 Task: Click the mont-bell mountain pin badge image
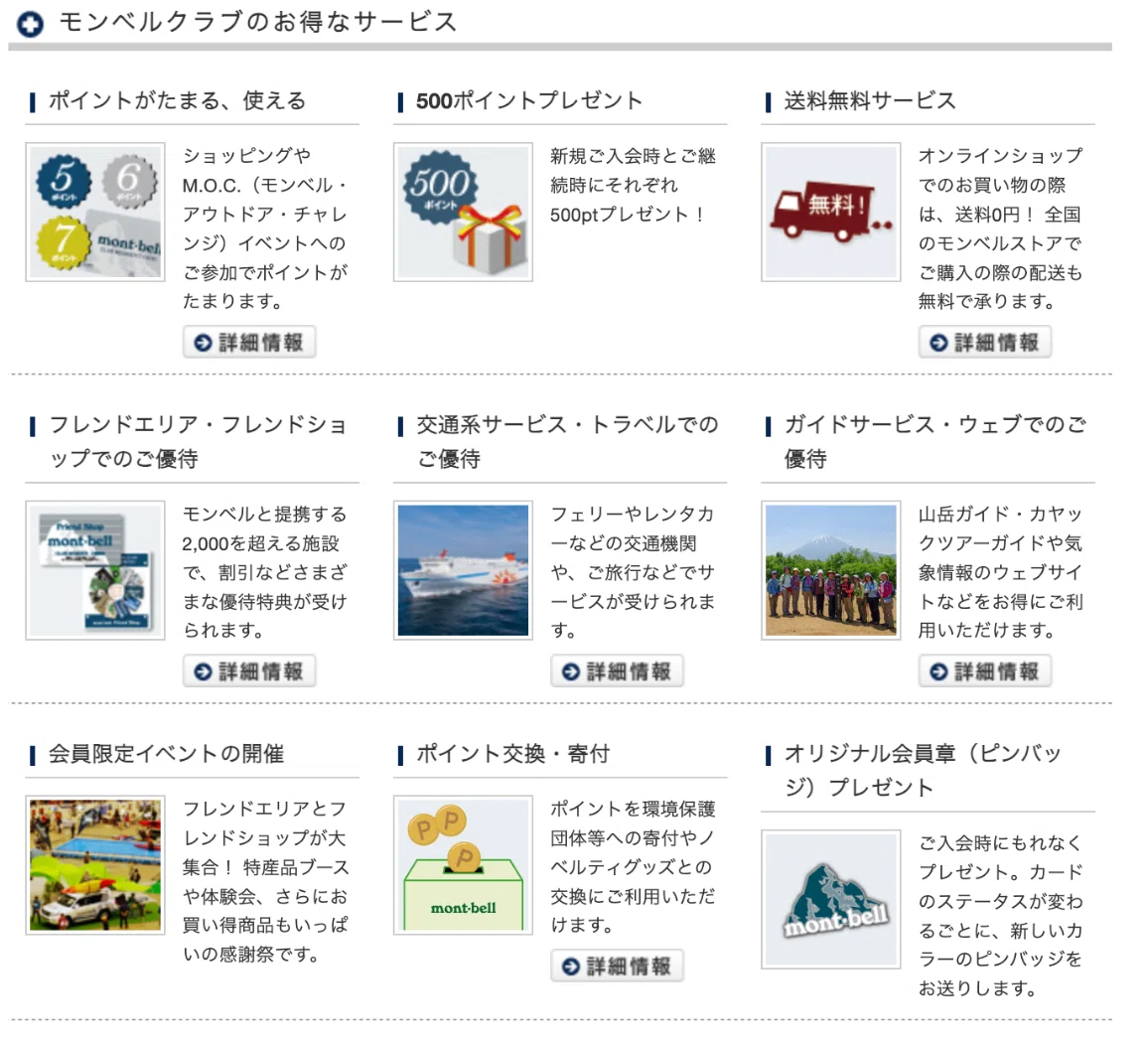pos(831,899)
